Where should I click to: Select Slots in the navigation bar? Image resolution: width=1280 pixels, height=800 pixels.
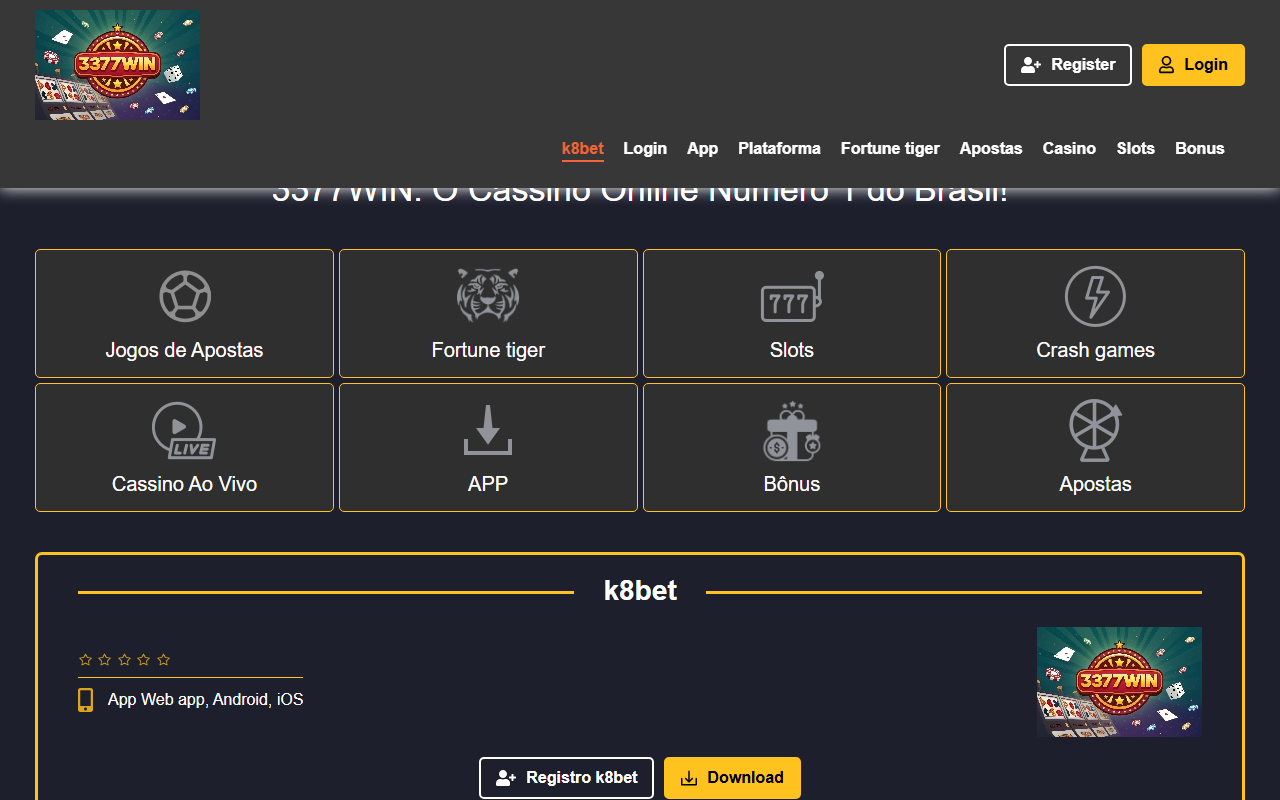tap(1136, 148)
